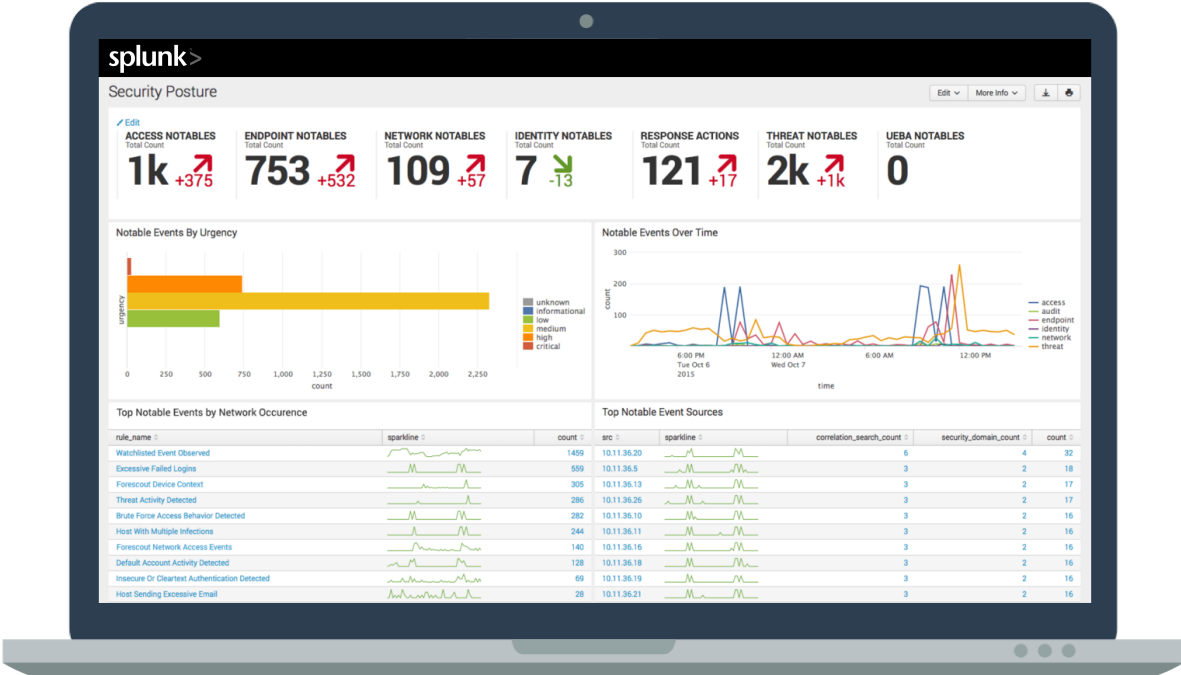Click the sort icon beside src column
The height and width of the screenshot is (675, 1181).
619,438
